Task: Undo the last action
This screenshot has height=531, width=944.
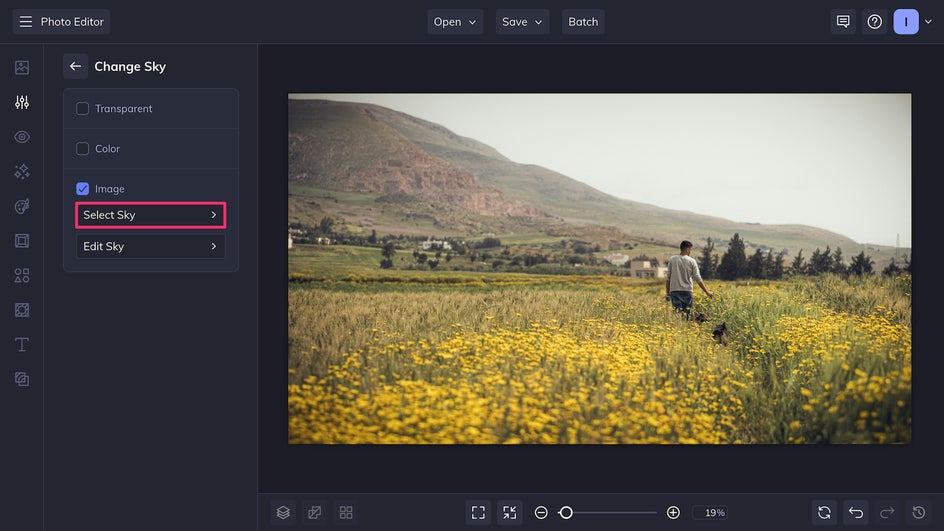Action: pos(856,512)
